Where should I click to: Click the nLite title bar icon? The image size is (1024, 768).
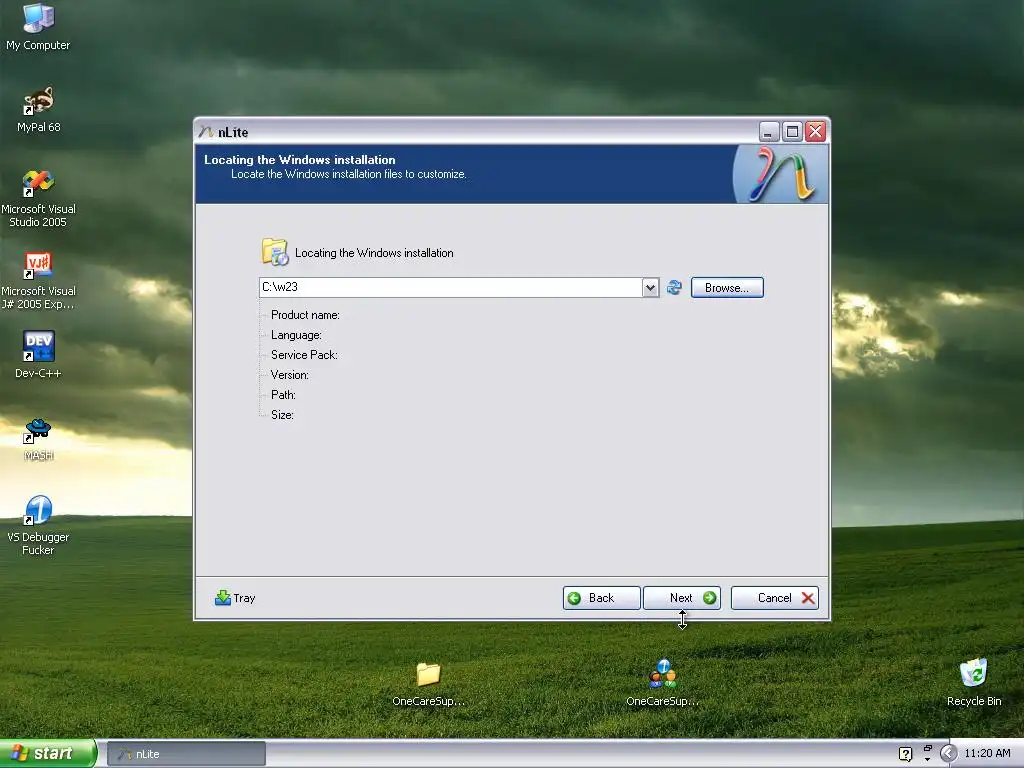(206, 132)
